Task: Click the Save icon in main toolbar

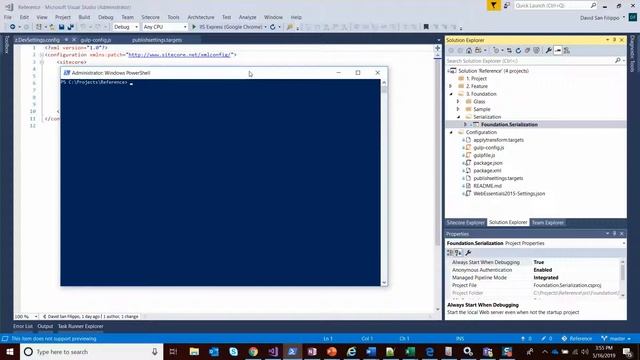Action: [61, 27]
